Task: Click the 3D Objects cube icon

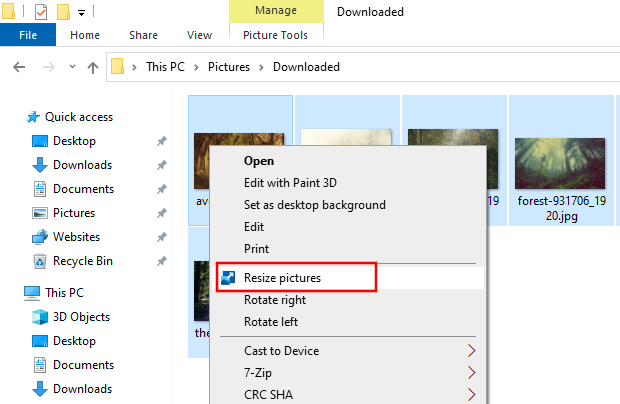Action: pyautogui.click(x=40, y=317)
